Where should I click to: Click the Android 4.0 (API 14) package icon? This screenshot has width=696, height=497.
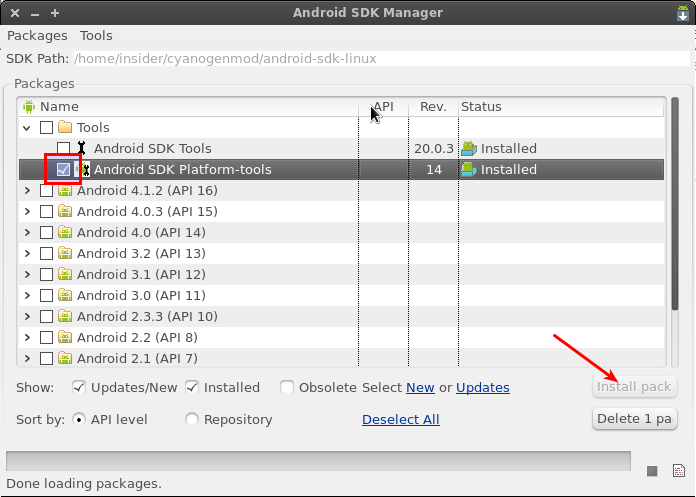(x=65, y=233)
